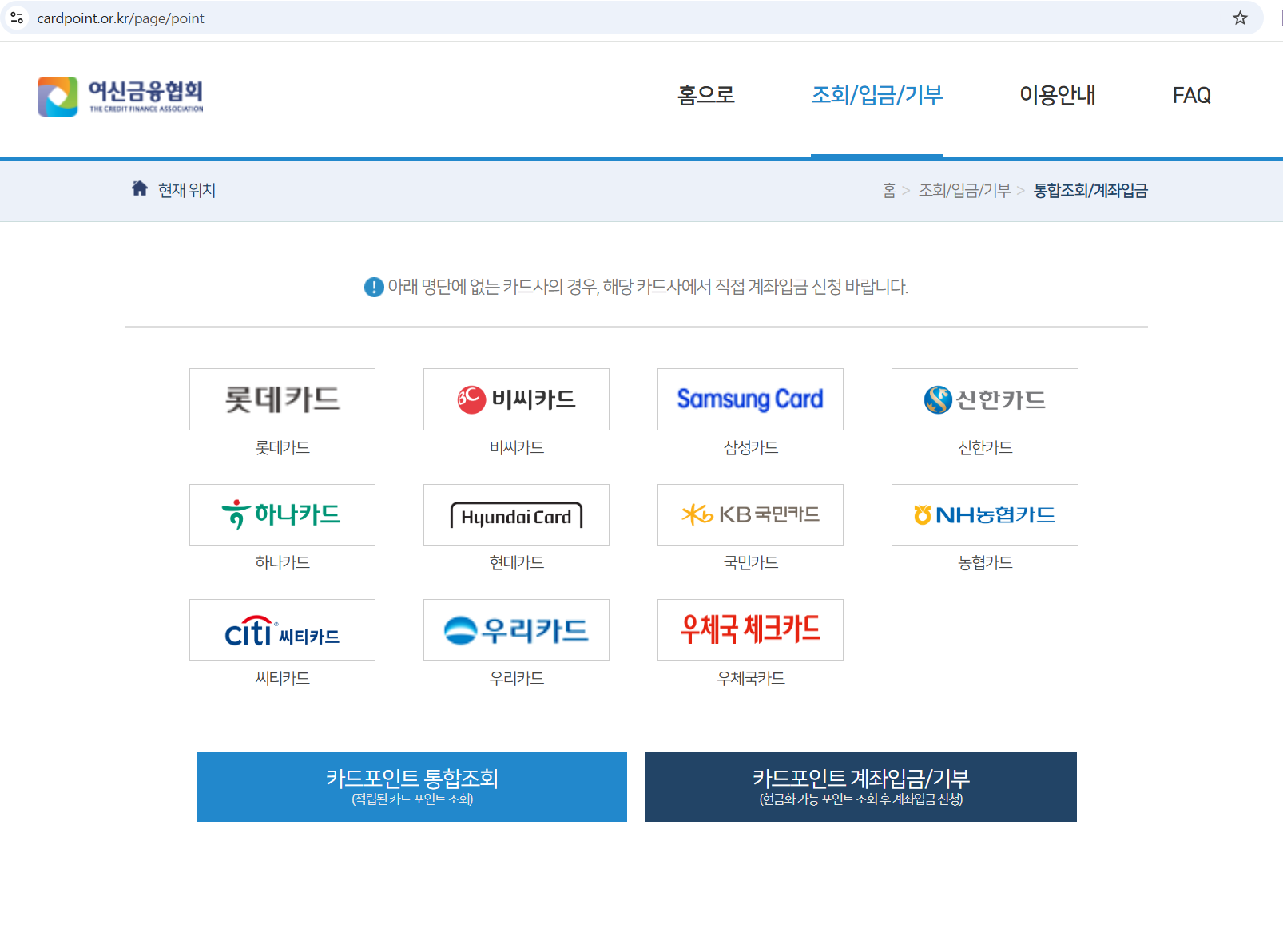1283x952 pixels.
Task: Open the 홈 breadcrumb link
Action: coord(889,190)
